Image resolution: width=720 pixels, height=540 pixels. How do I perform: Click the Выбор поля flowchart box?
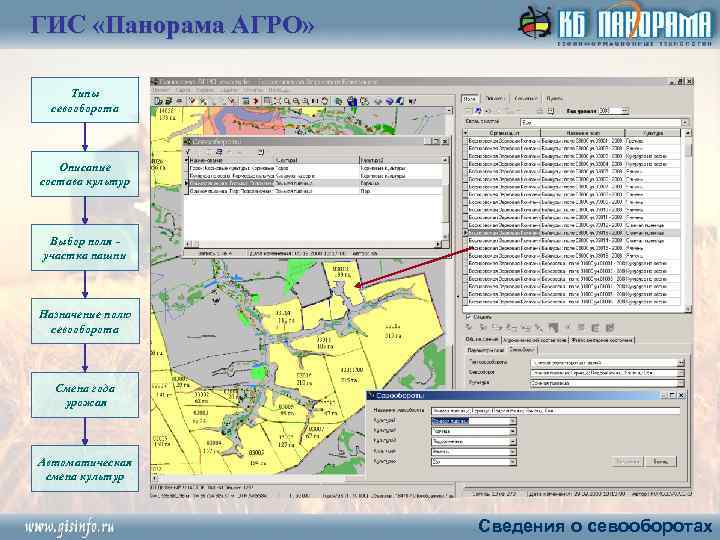(85, 248)
